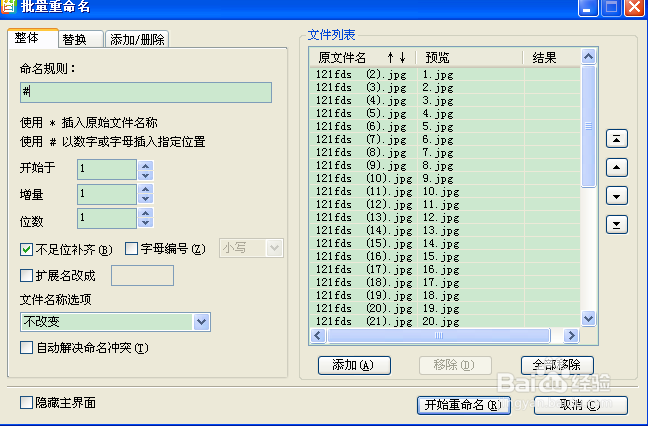Click preview name 15.jpg

coord(441,257)
